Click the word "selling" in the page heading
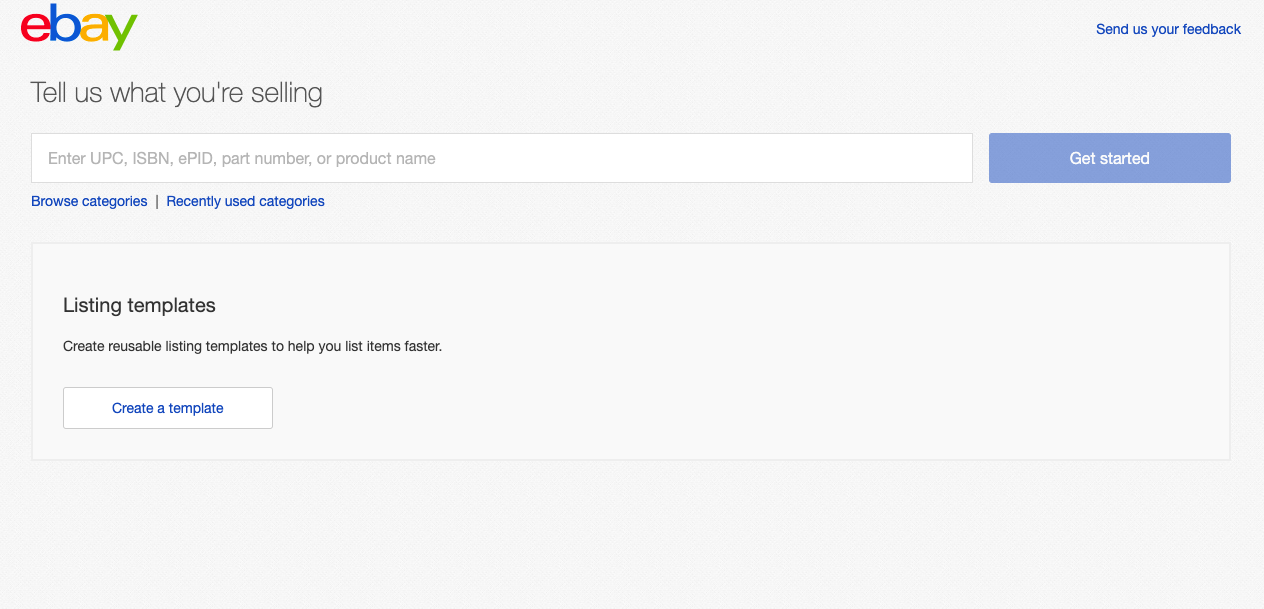The width and height of the screenshot is (1264, 609). pyautogui.click(x=286, y=93)
